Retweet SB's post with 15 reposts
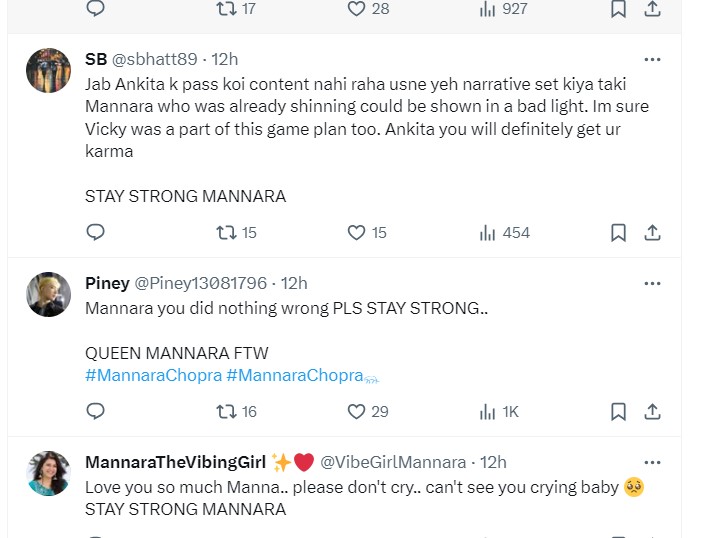 click(227, 233)
